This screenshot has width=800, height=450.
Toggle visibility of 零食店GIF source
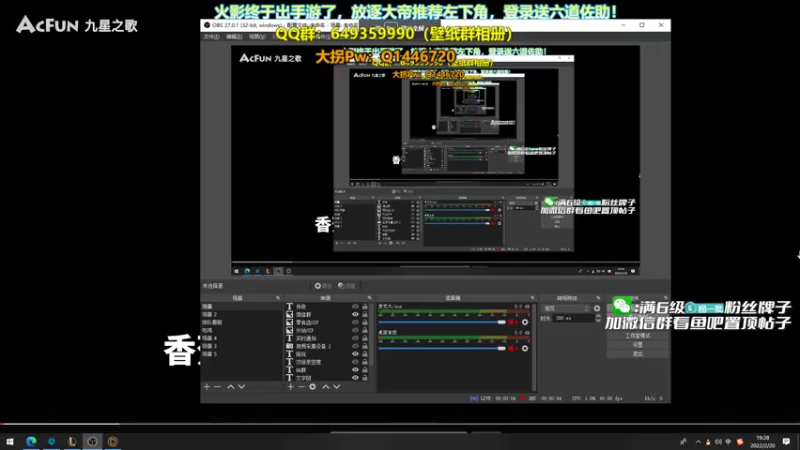tap(355, 322)
